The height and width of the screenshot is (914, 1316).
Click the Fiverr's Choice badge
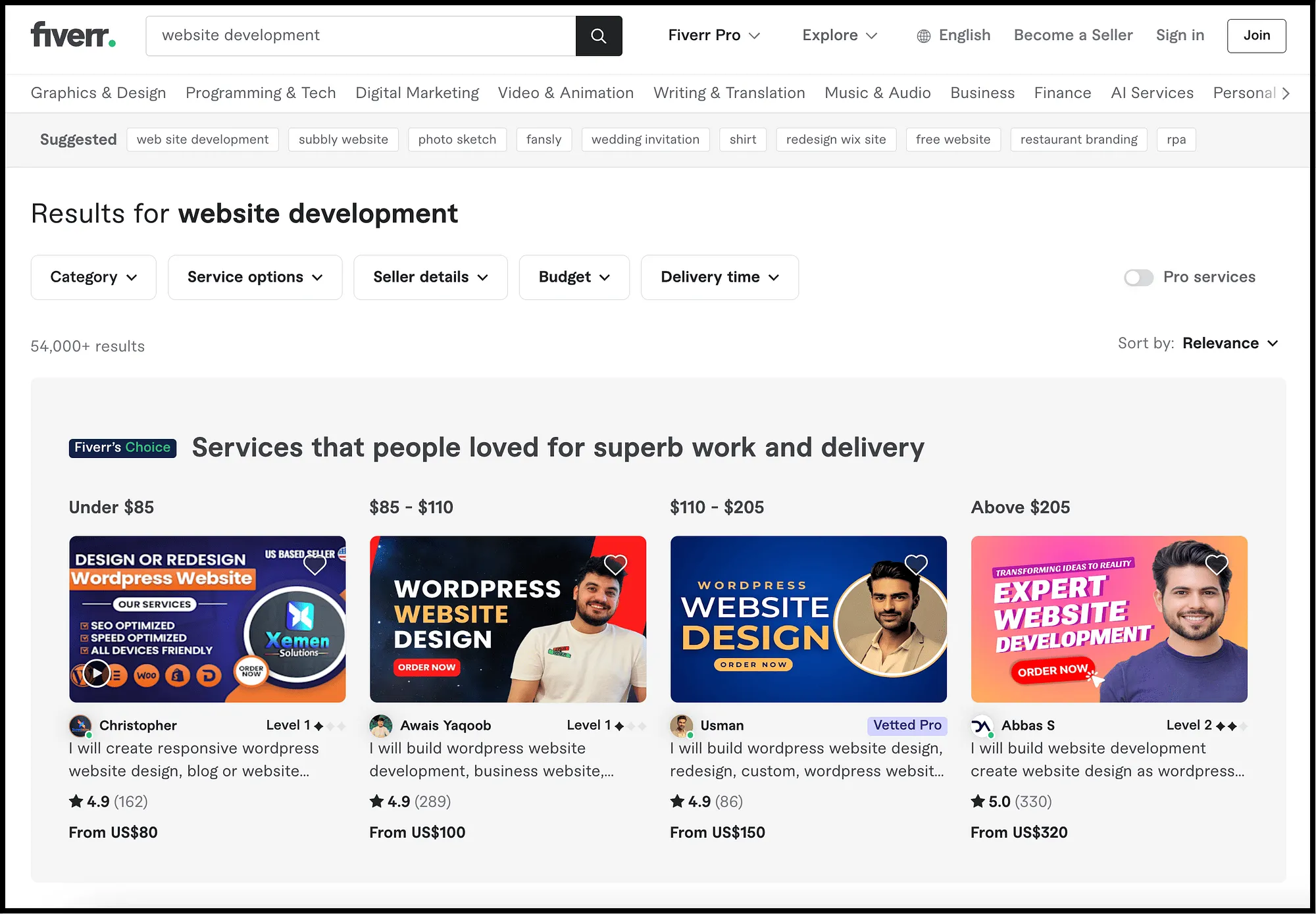[122, 448]
